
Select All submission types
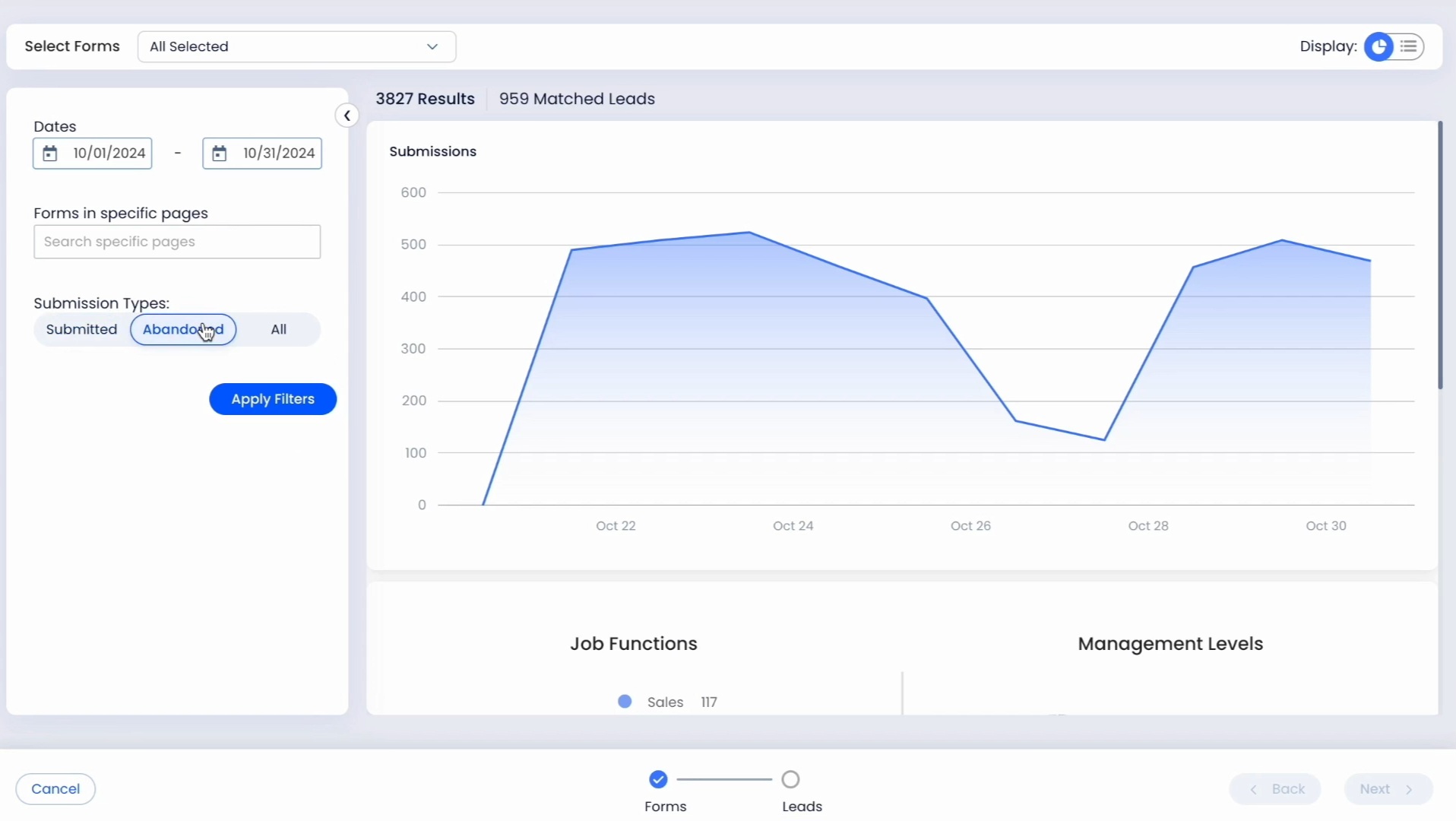click(x=279, y=329)
